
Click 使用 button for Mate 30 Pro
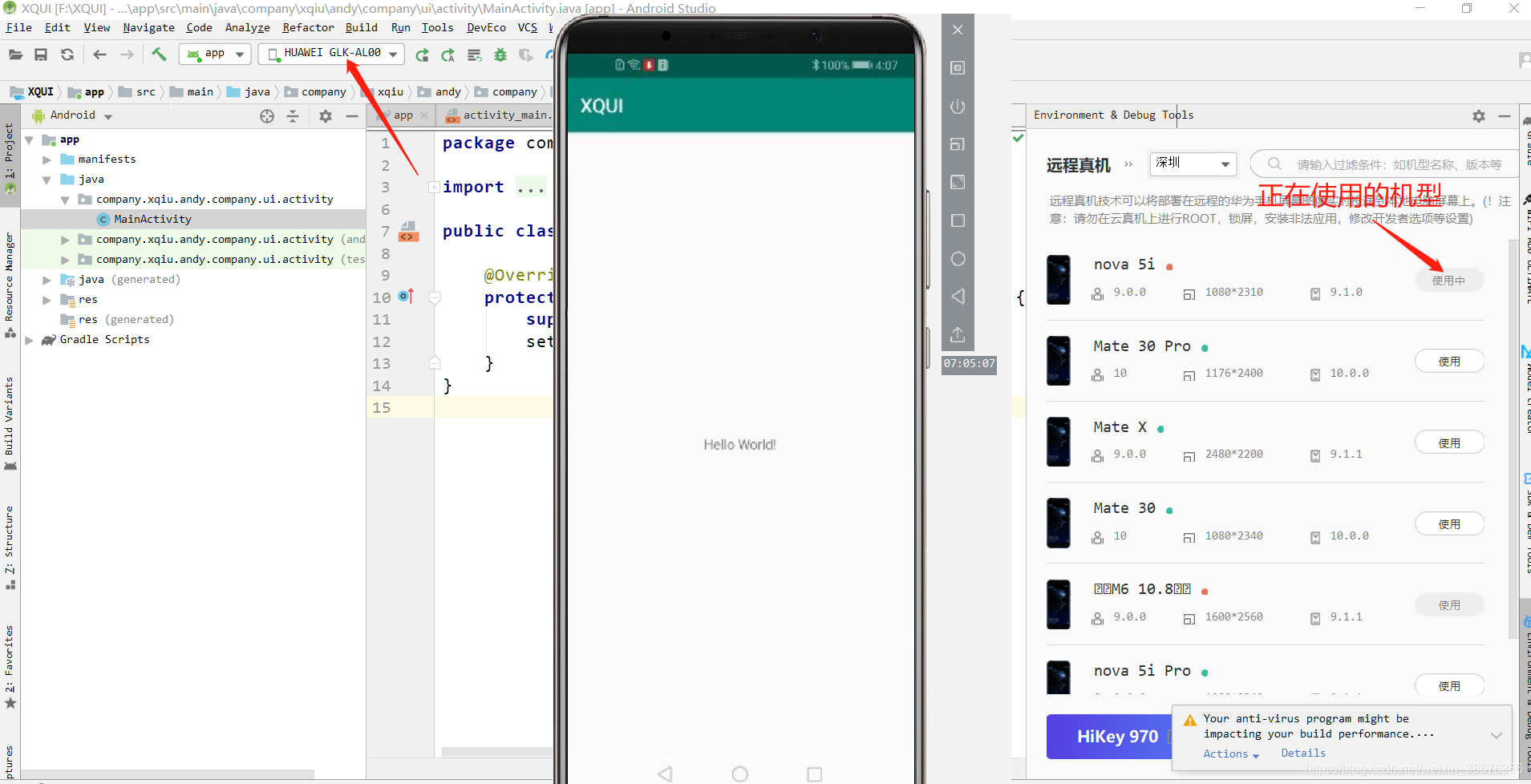[x=1449, y=362]
